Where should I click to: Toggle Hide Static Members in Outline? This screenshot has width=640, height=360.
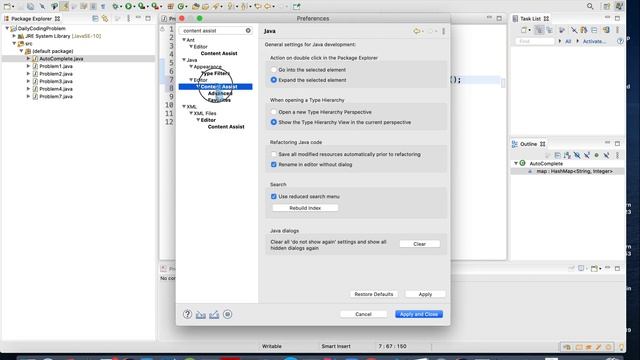click(x=587, y=155)
